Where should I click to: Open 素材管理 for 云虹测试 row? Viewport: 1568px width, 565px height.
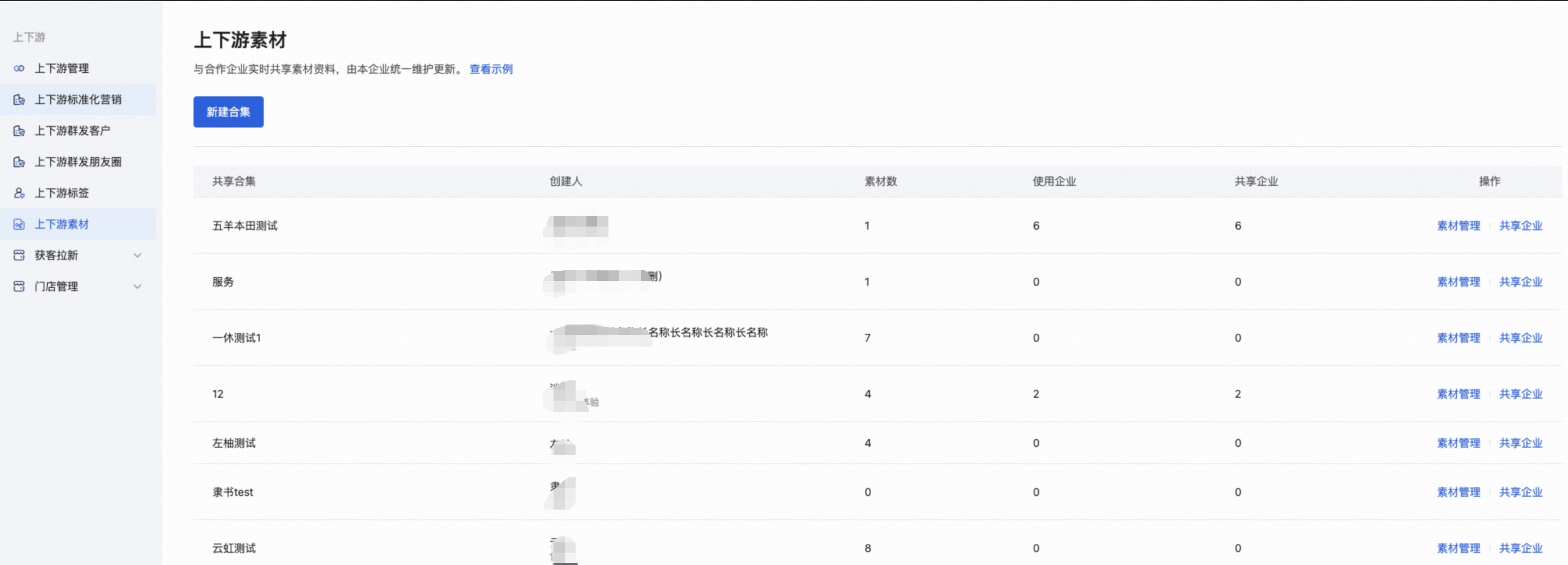coord(1459,548)
